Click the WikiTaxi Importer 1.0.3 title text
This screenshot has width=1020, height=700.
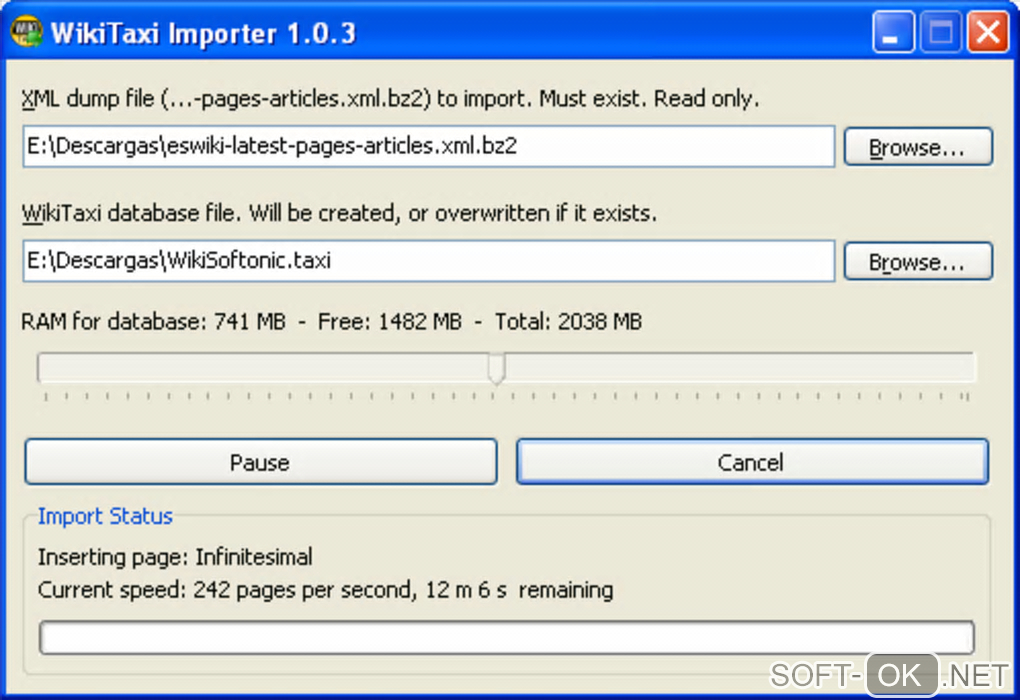pyautogui.click(x=203, y=33)
